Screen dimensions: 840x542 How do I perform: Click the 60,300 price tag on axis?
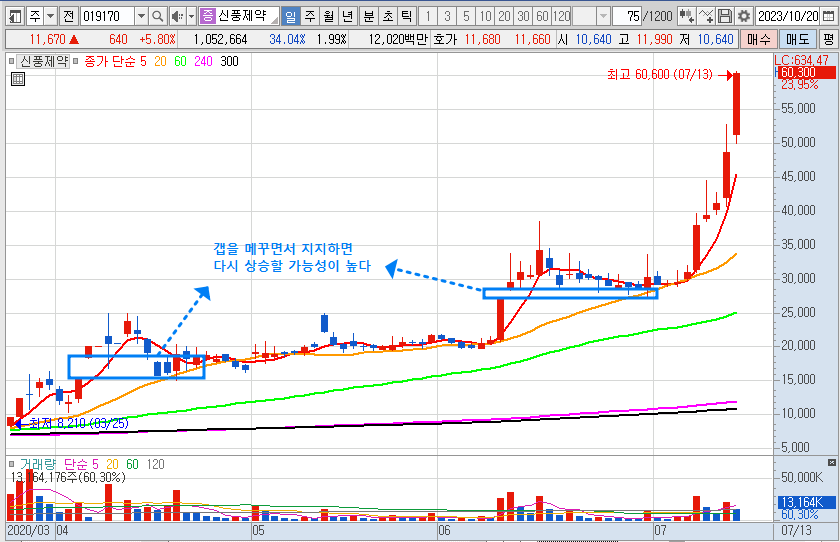click(x=806, y=72)
